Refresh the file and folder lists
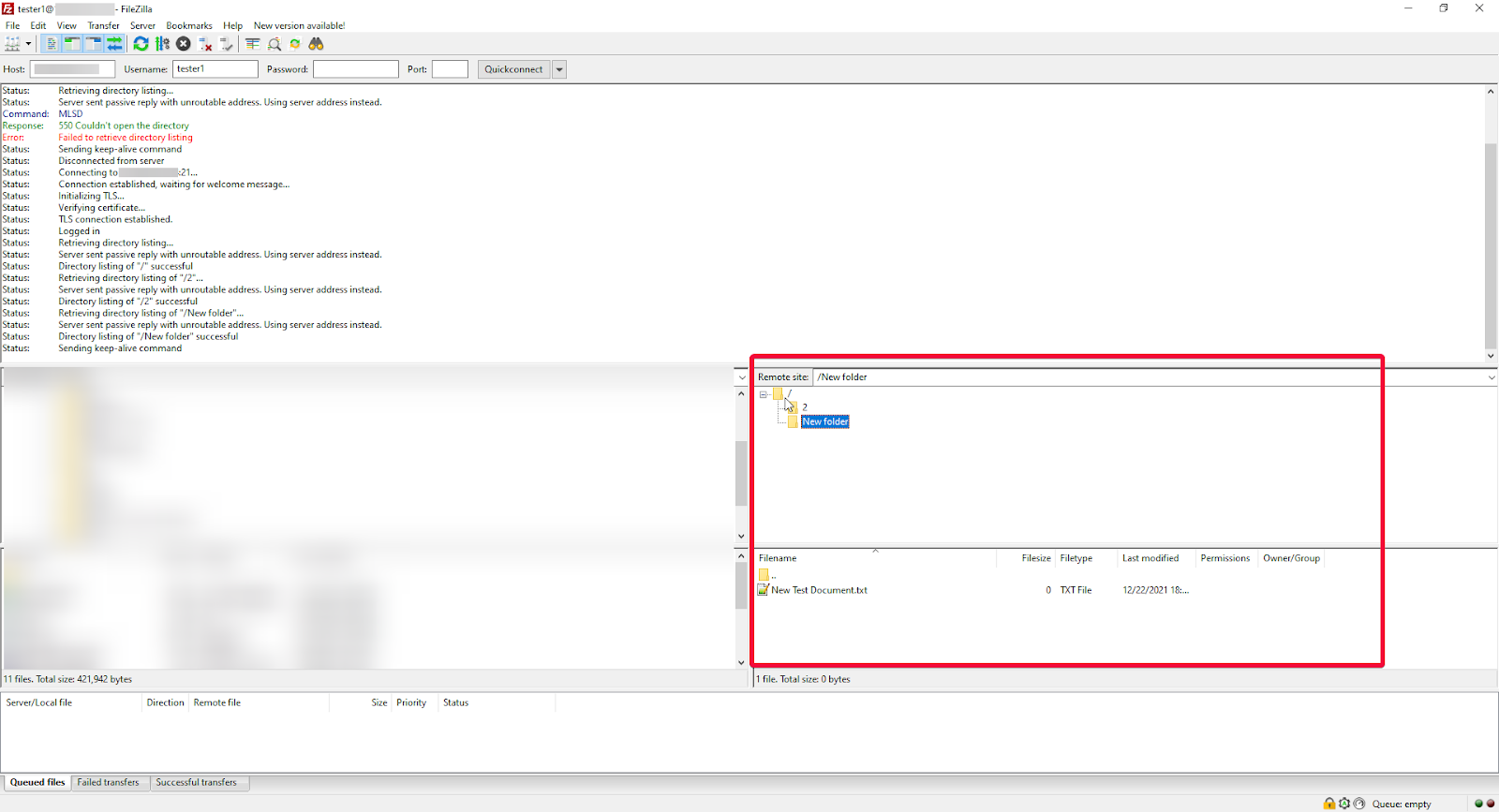Viewport: 1499px width, 812px height. (141, 44)
